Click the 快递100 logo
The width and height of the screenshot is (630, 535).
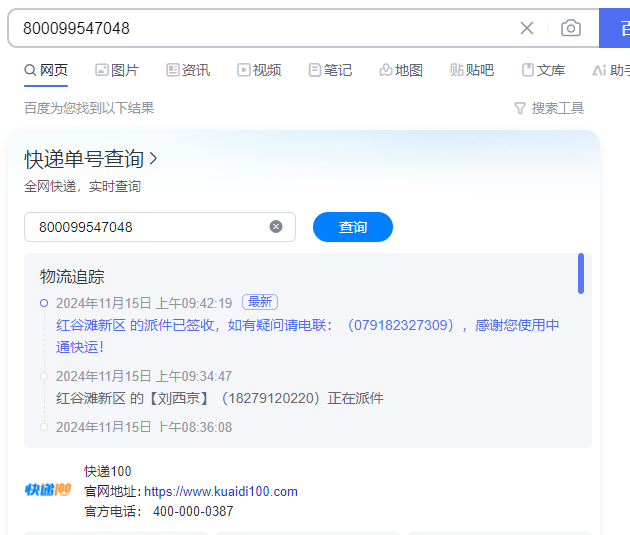48,490
